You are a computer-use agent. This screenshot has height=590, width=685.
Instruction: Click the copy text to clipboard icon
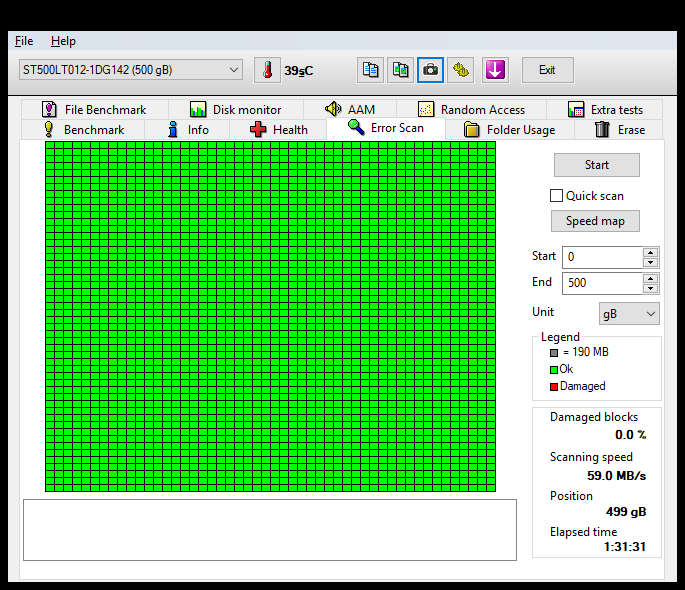371,70
